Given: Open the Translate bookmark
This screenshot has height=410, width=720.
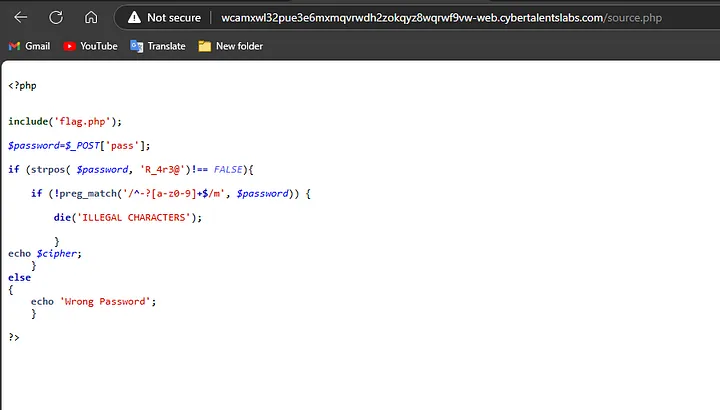Looking at the screenshot, I should click(x=158, y=46).
